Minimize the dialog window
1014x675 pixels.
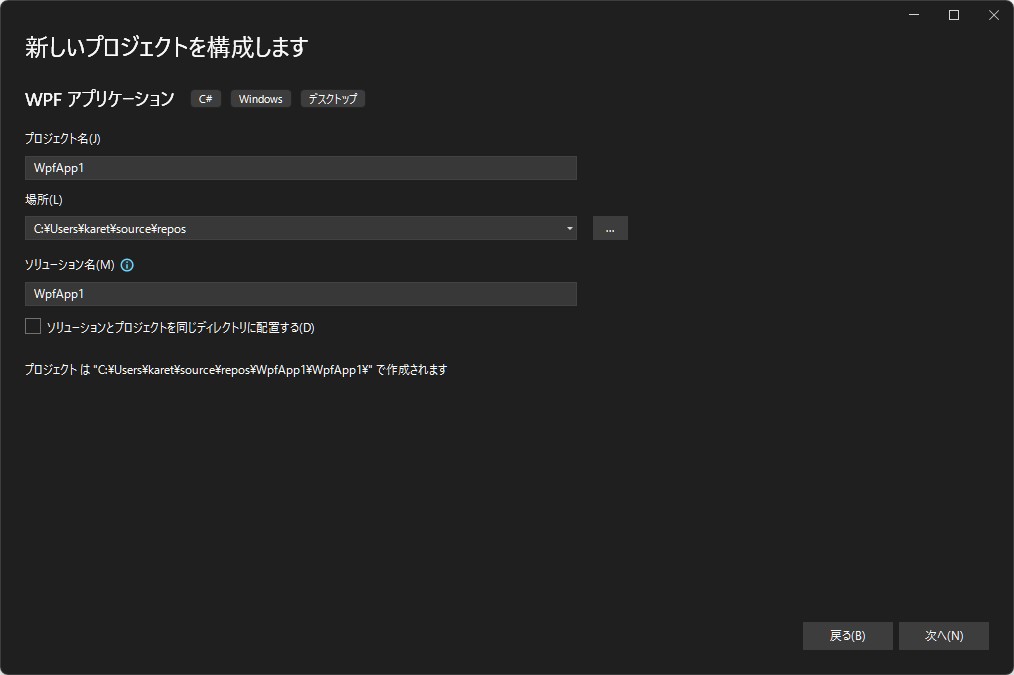coord(914,15)
